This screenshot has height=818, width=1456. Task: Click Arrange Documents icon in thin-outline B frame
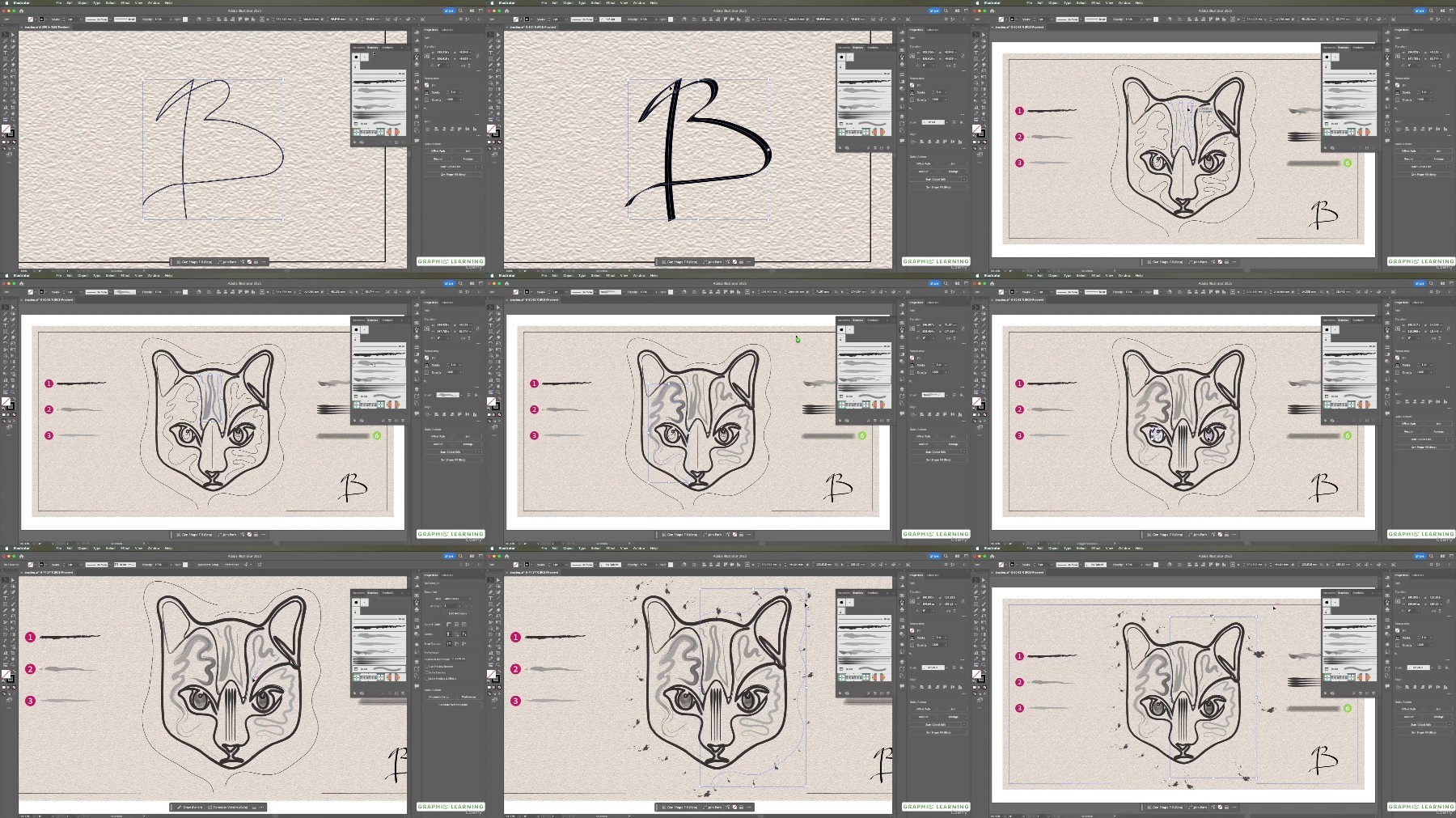472,11
